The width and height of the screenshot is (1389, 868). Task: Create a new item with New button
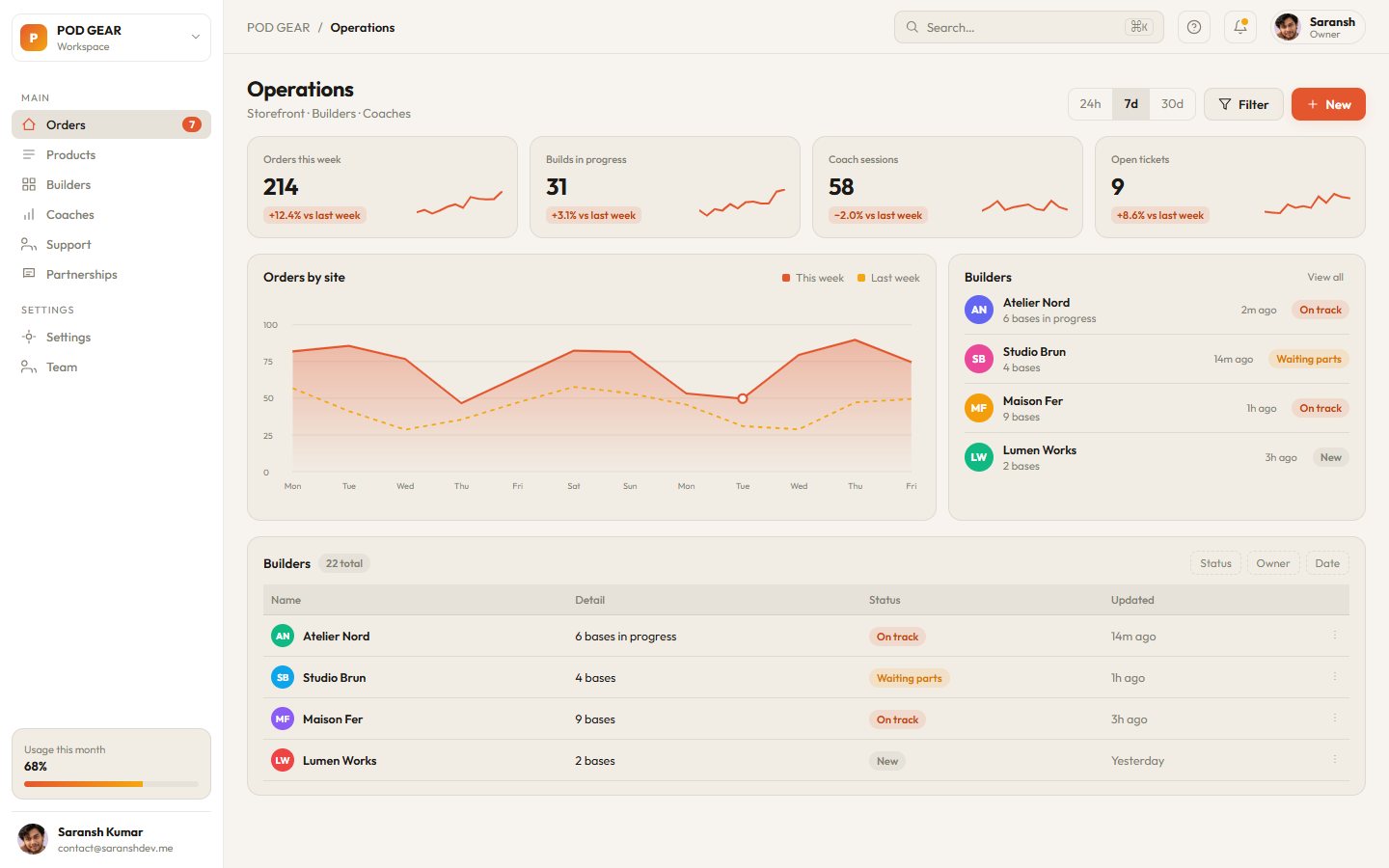(1328, 104)
